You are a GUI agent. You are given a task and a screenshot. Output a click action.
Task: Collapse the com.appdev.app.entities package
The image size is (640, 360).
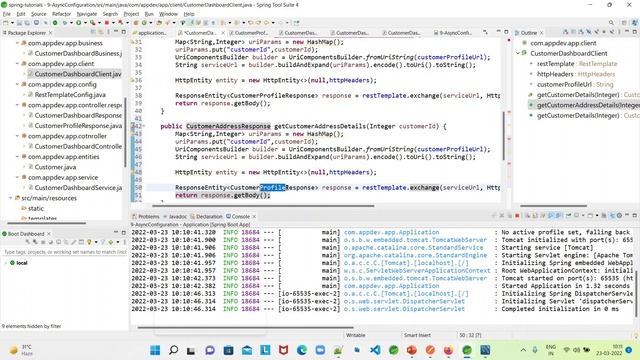17,157
